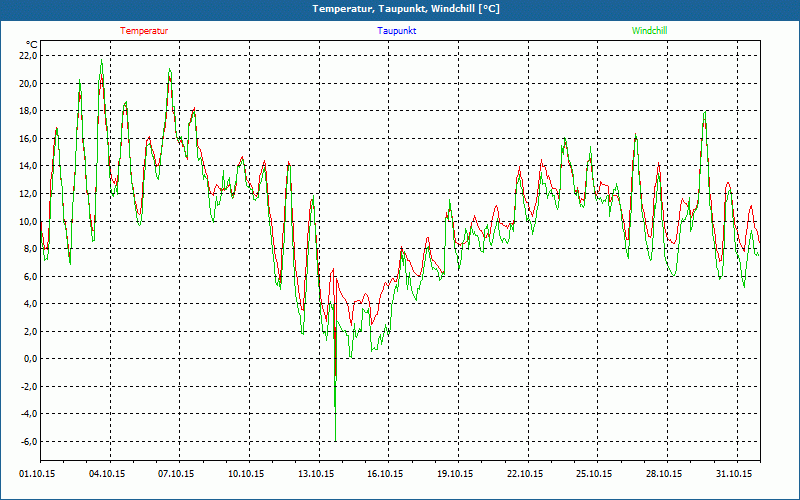Click the 22,0 y-axis value
This screenshot has width=800, height=500.
click(29, 56)
